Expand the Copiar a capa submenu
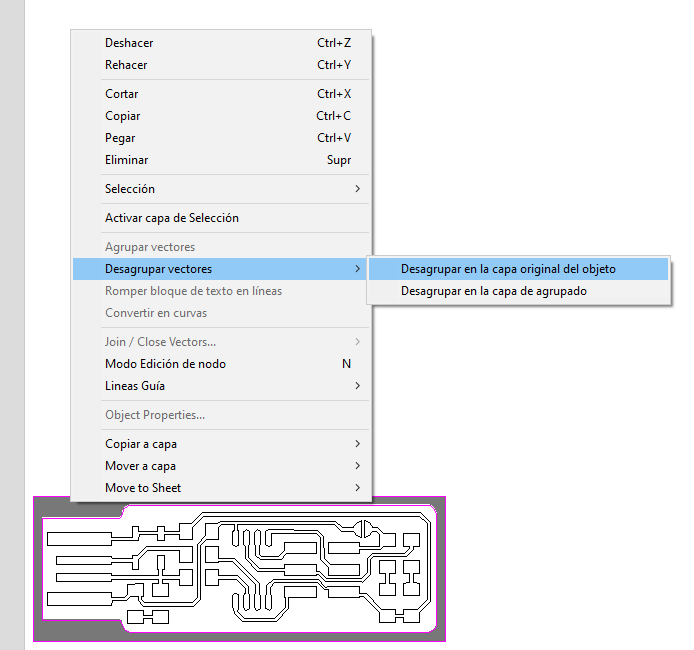This screenshot has width=694, height=650. [221, 444]
